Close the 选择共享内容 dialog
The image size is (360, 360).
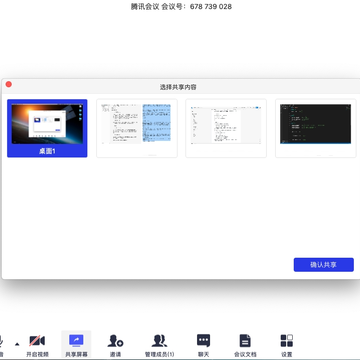point(9,84)
